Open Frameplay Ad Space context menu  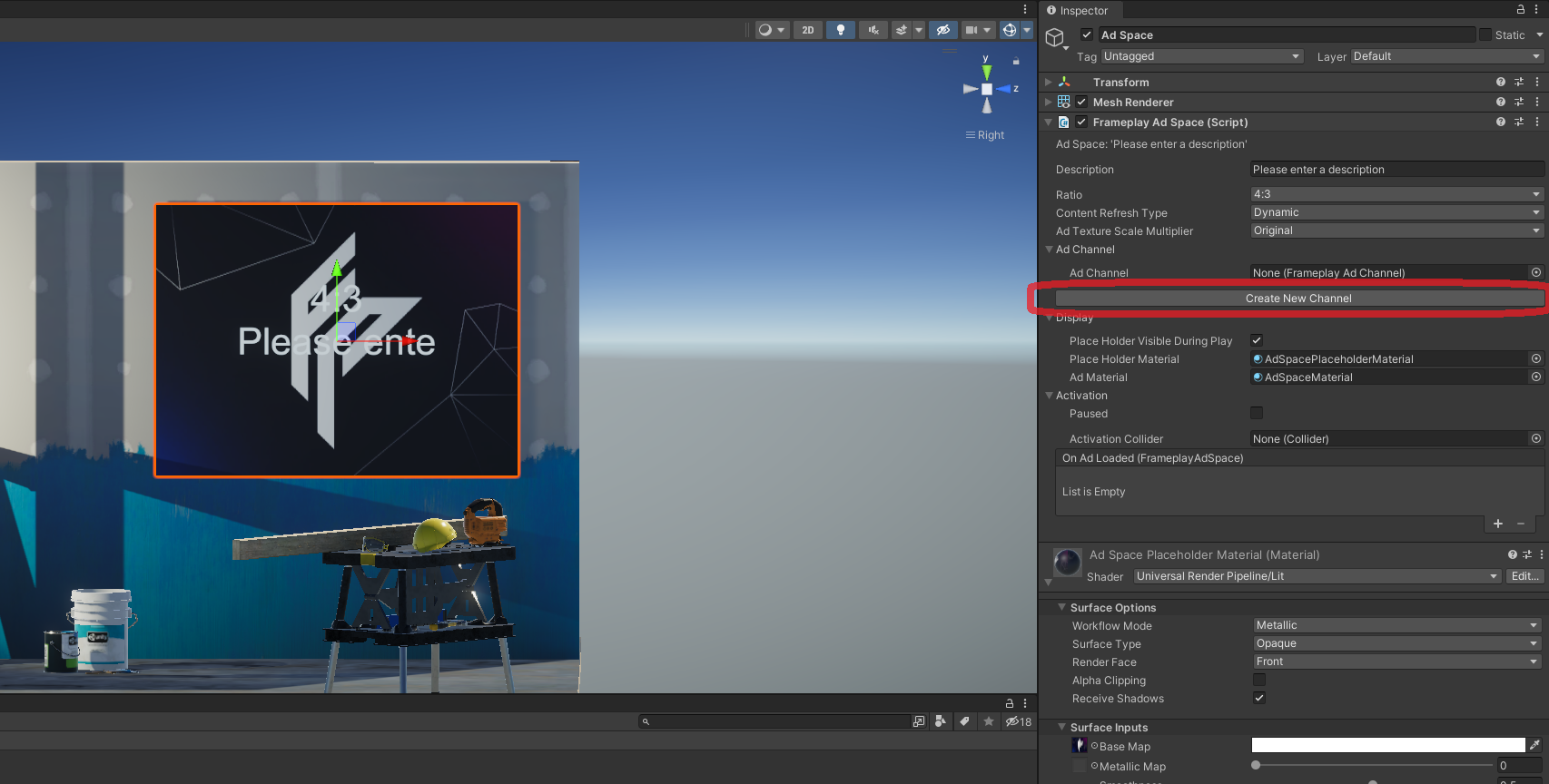pyautogui.click(x=1537, y=122)
